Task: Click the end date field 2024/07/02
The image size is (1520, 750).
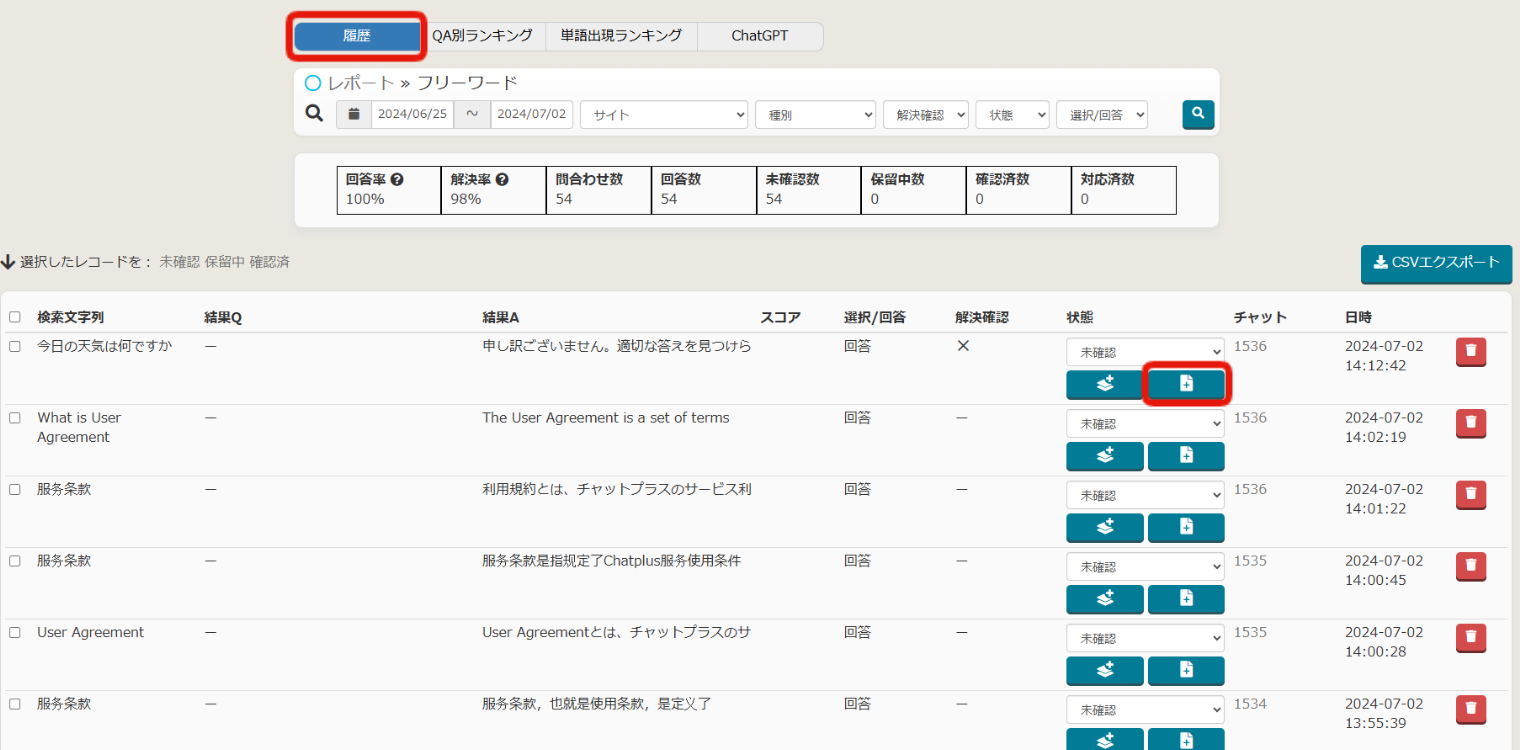Action: coord(531,114)
